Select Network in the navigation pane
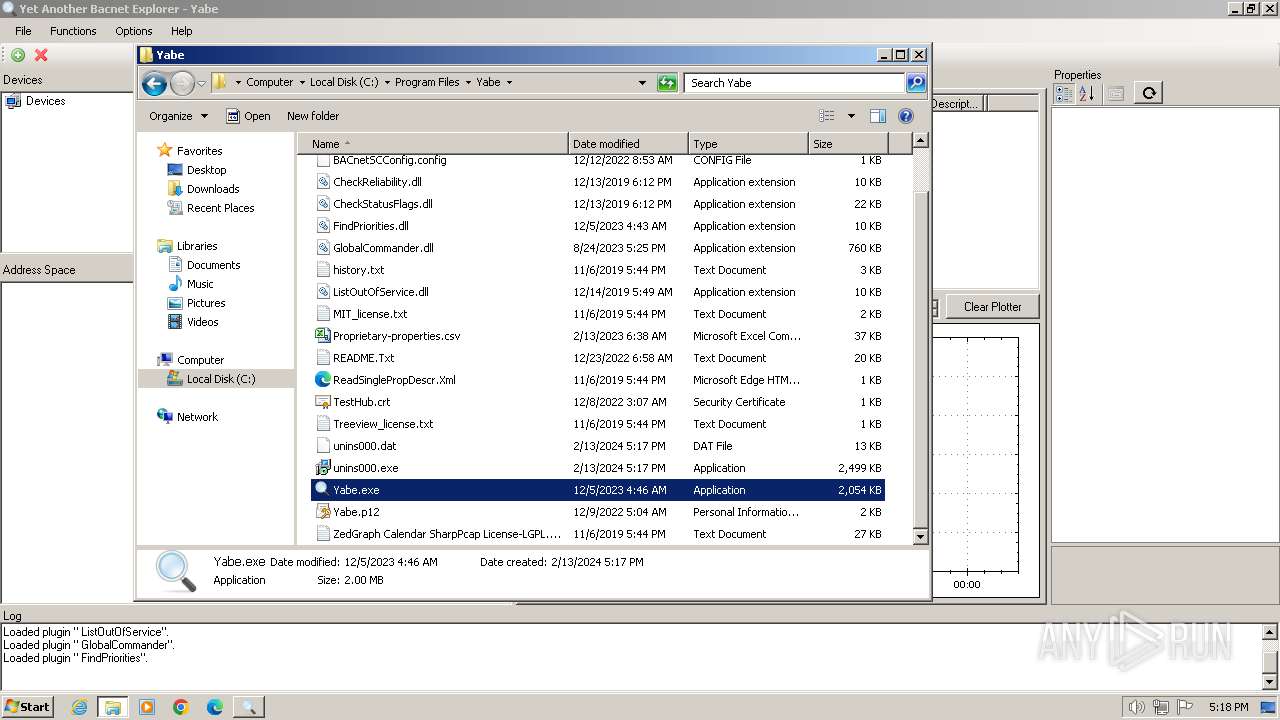1280x720 pixels. tap(197, 417)
